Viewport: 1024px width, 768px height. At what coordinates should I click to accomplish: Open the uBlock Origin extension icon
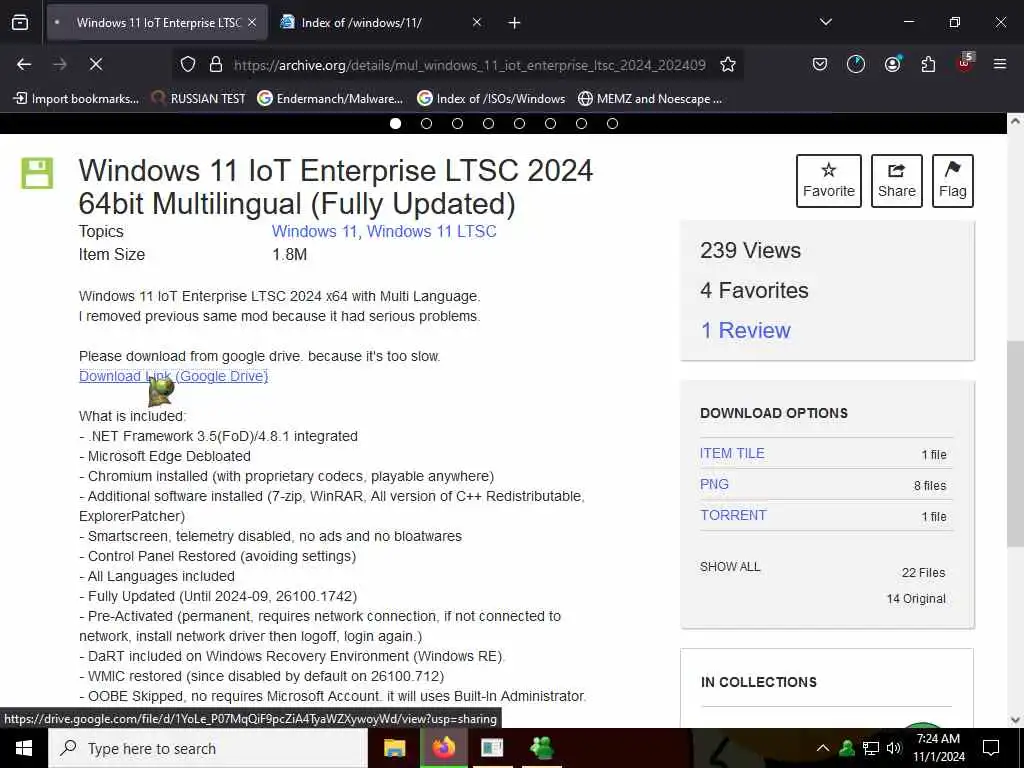point(965,64)
